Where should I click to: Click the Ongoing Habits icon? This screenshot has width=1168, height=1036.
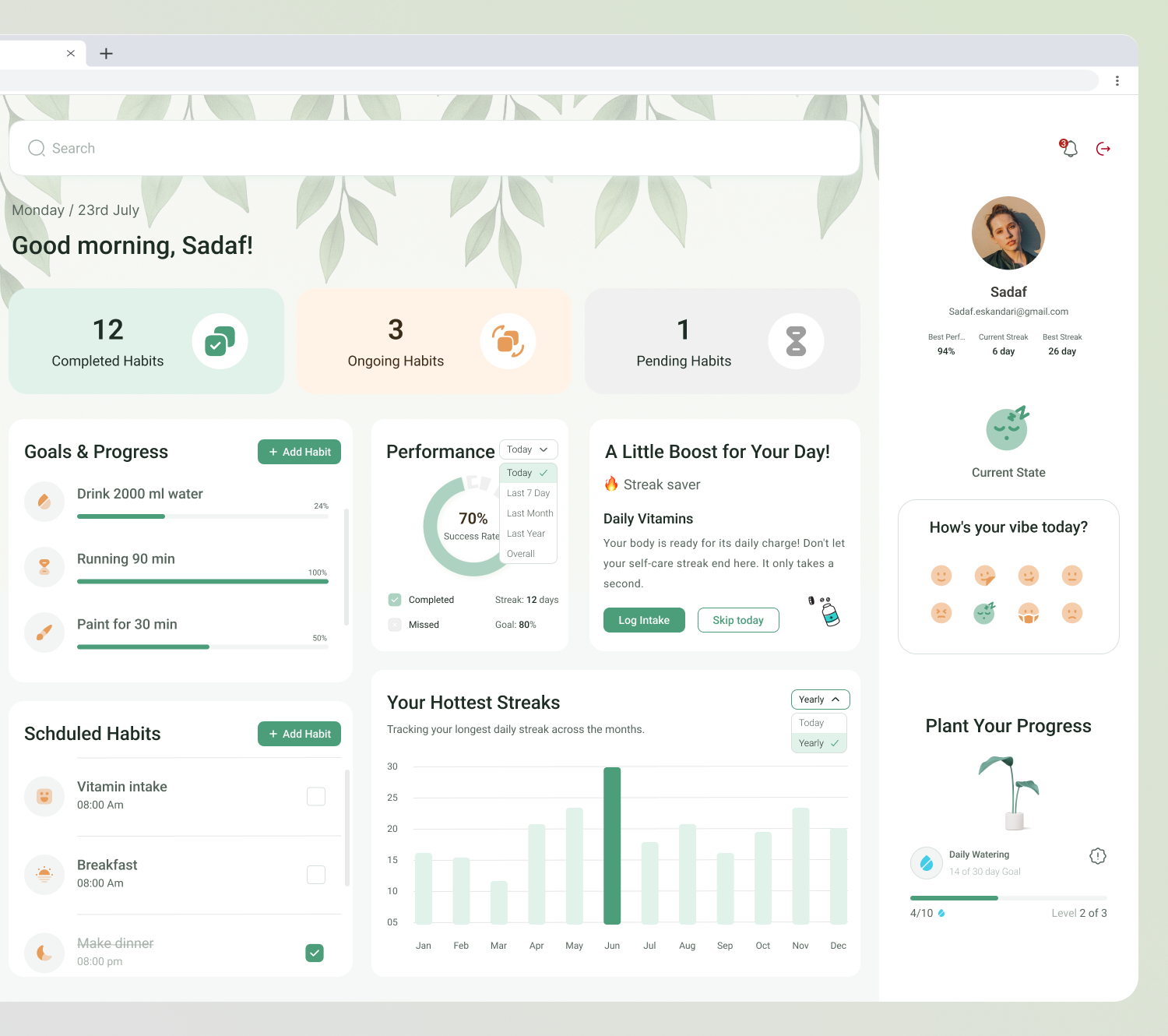(508, 340)
